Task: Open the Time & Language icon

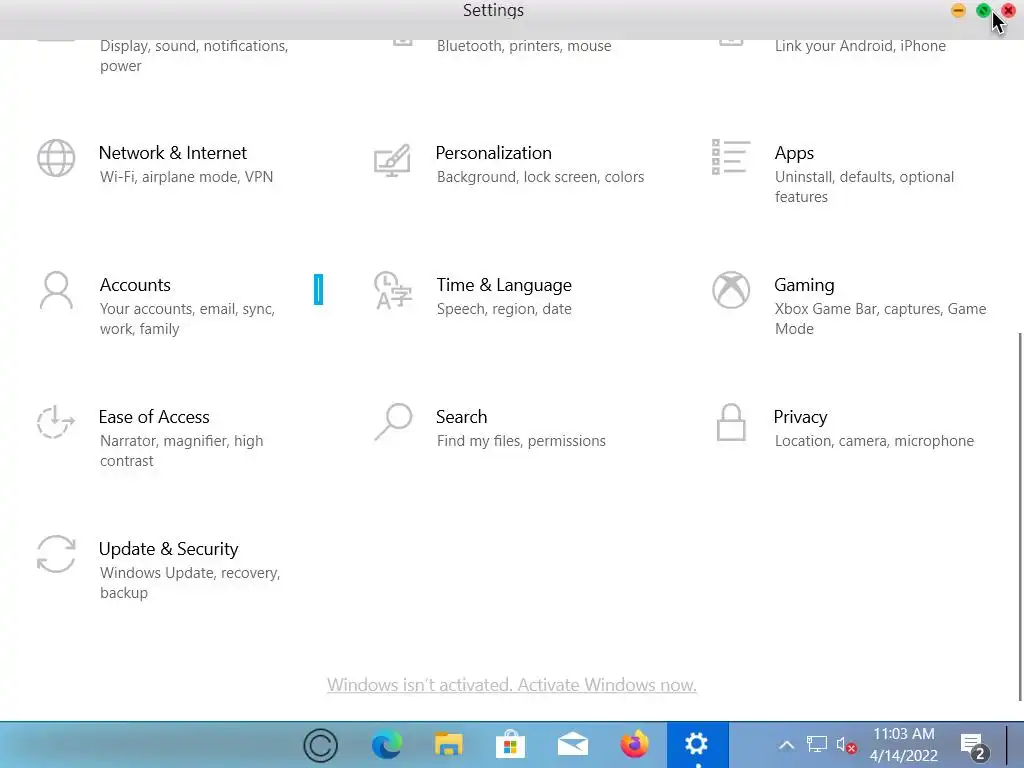Action: tap(392, 290)
